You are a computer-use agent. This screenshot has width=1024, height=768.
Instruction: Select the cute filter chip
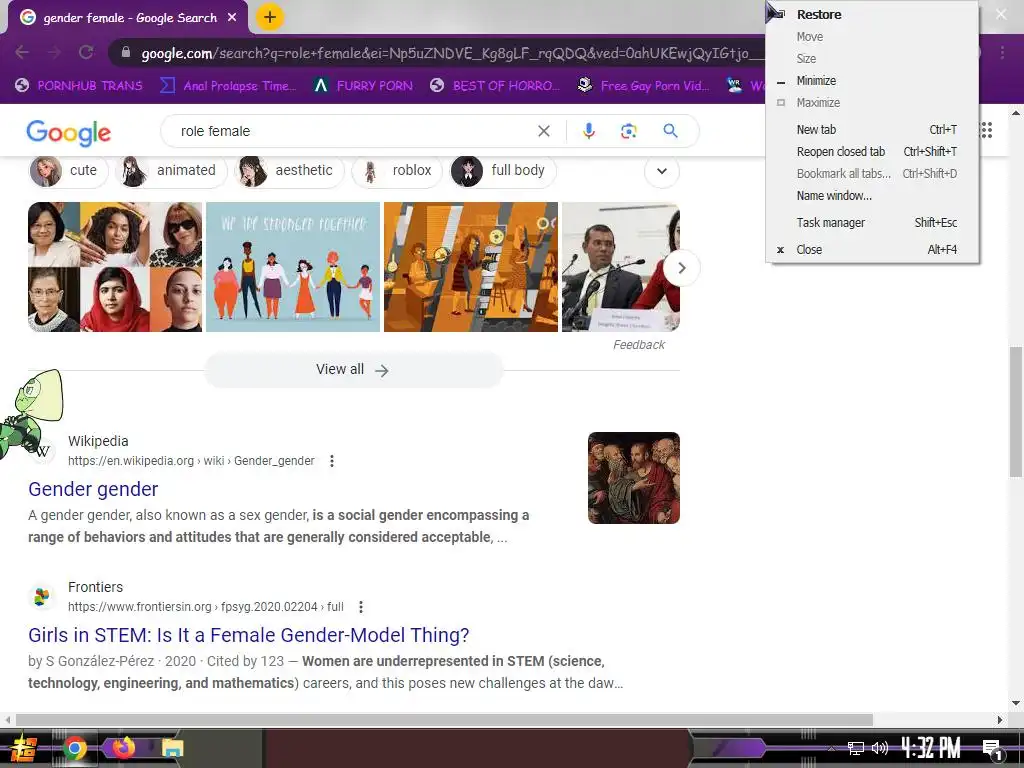[x=69, y=171]
